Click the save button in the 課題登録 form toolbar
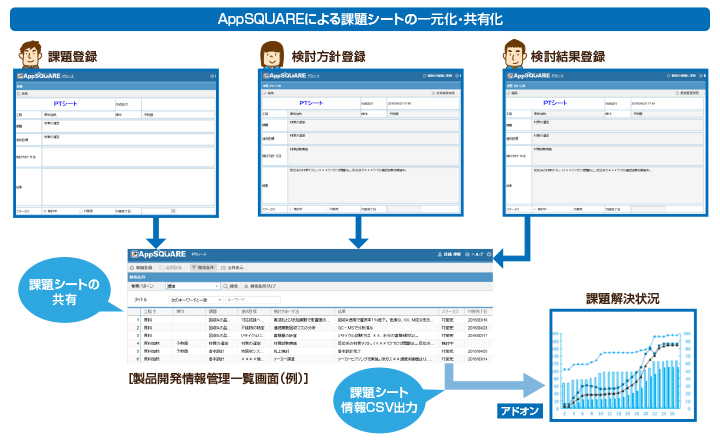 [22, 94]
